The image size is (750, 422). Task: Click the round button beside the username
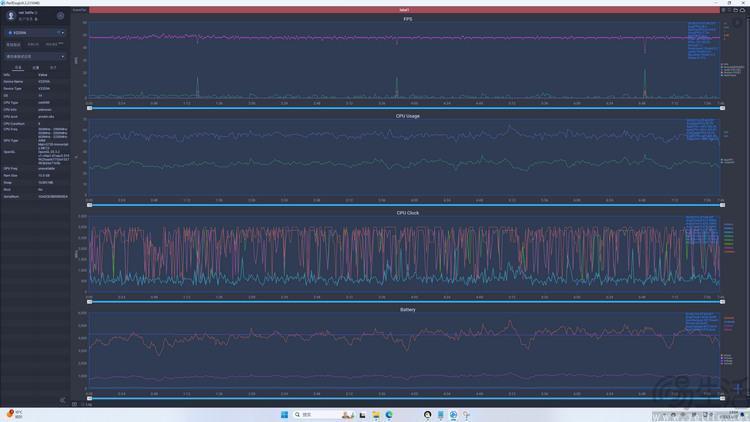point(60,16)
